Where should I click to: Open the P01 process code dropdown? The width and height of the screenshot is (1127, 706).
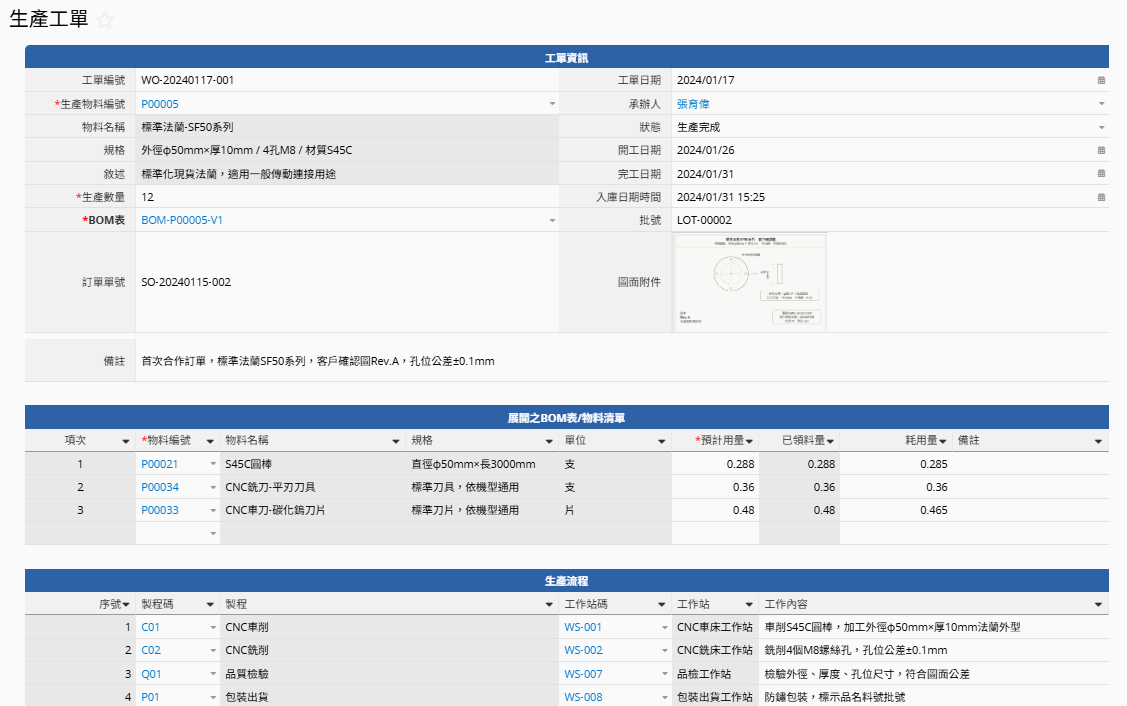tap(213, 697)
